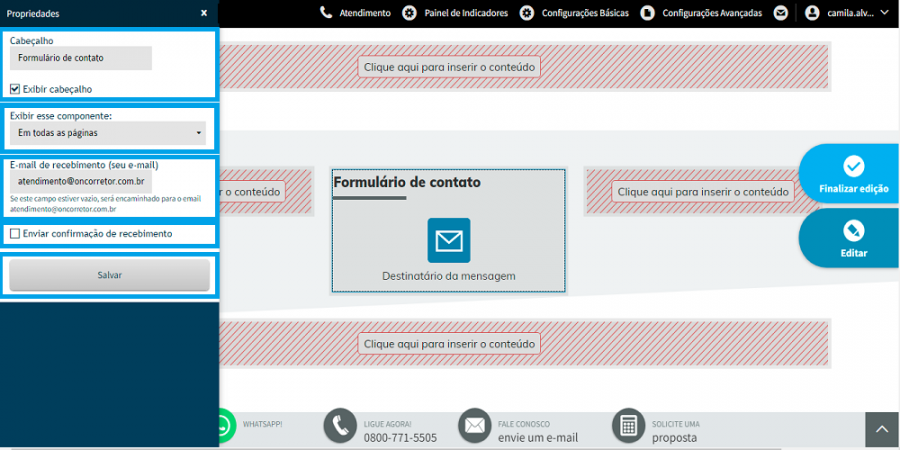Click the calculator icon for Solicite uma proposta
Image resolution: width=900 pixels, height=450 pixels.
tap(629, 426)
